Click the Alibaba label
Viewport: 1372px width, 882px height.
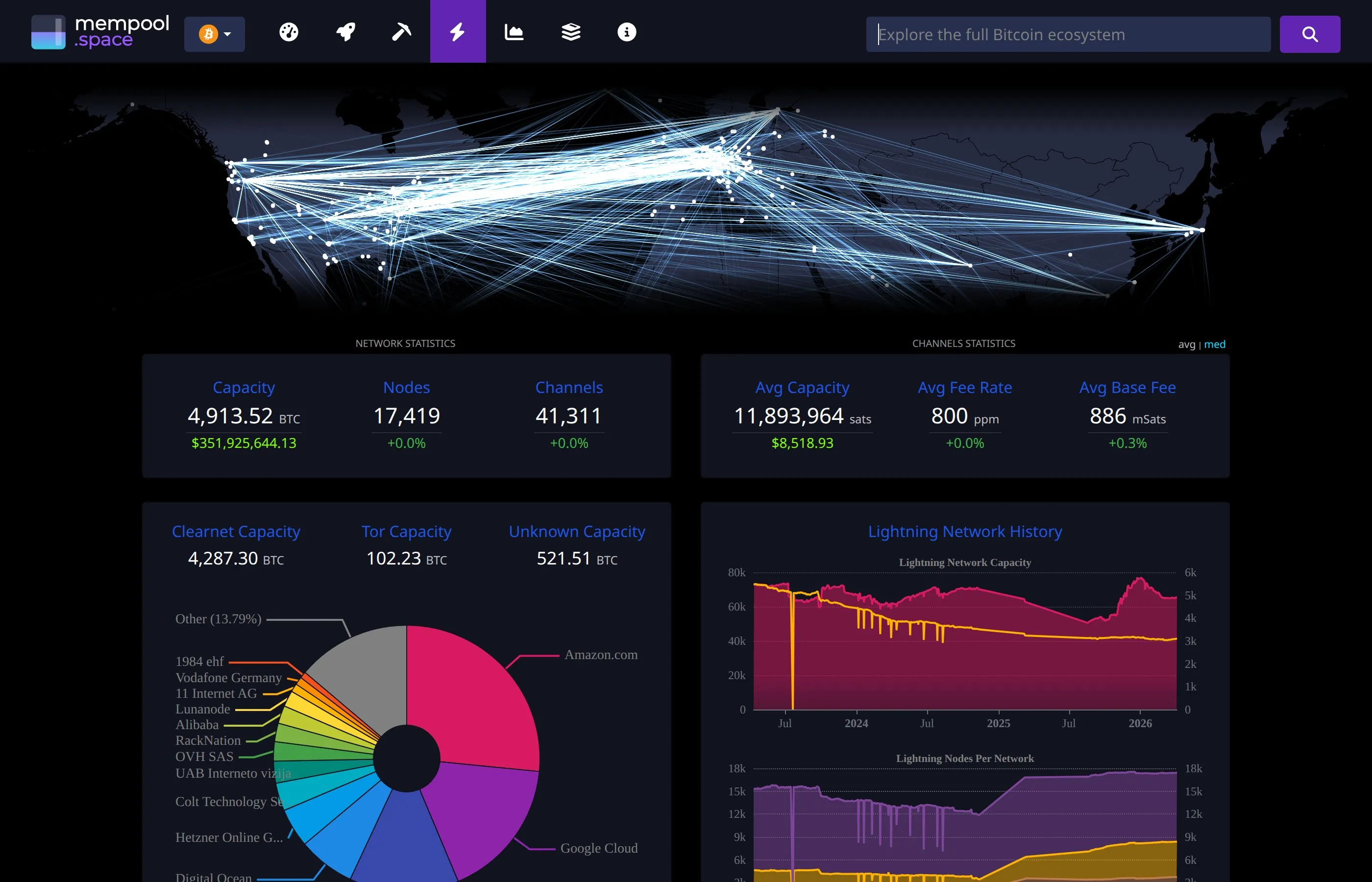pyautogui.click(x=197, y=725)
